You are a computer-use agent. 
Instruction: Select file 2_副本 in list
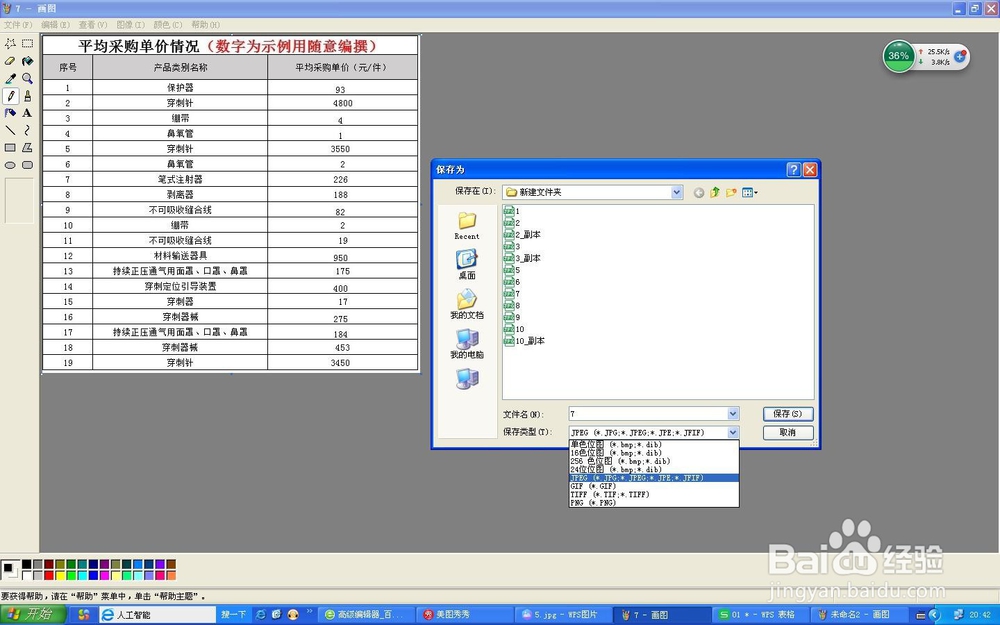522,235
